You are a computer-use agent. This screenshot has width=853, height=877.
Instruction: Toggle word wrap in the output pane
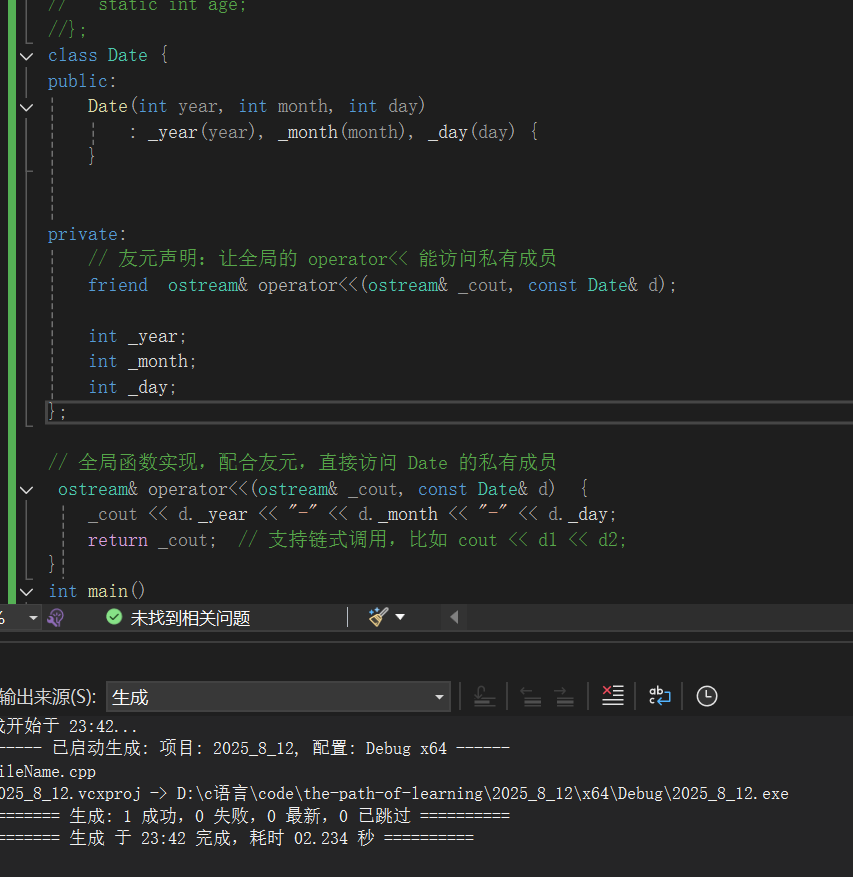[659, 696]
